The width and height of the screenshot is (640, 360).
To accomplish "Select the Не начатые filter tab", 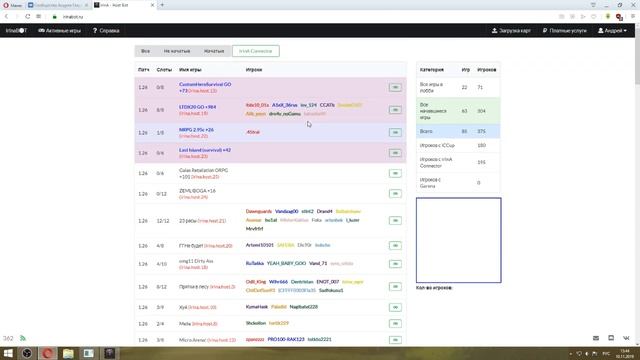I will point(177,51).
